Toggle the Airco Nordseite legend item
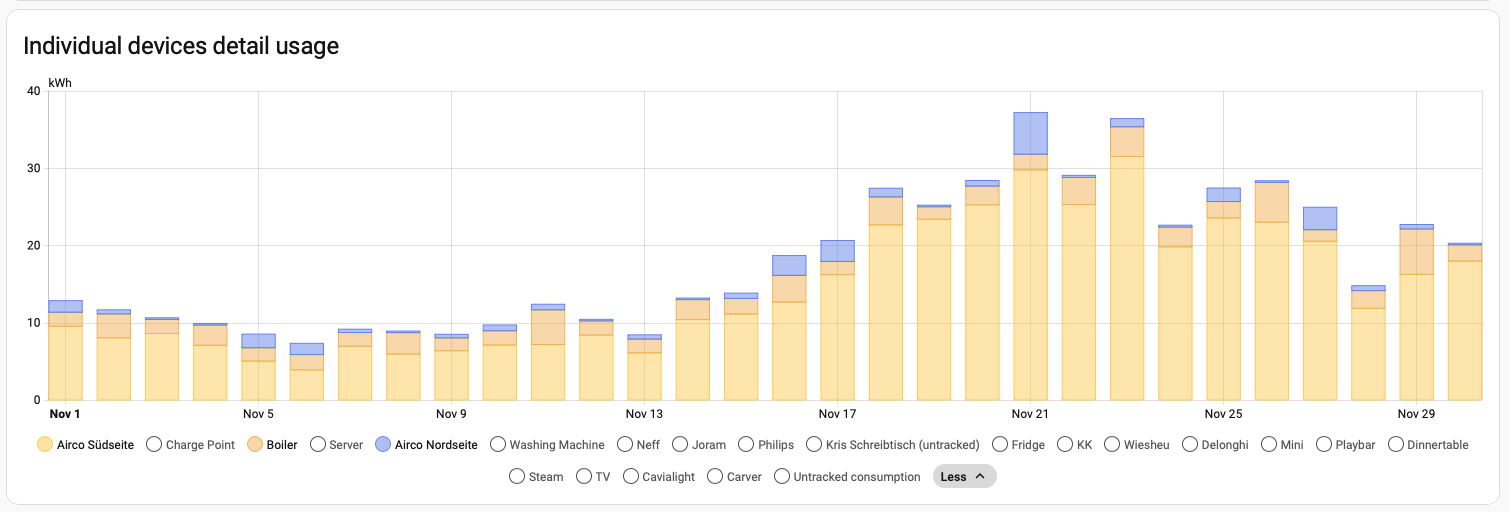The height and width of the screenshot is (512, 1509). pos(426,444)
